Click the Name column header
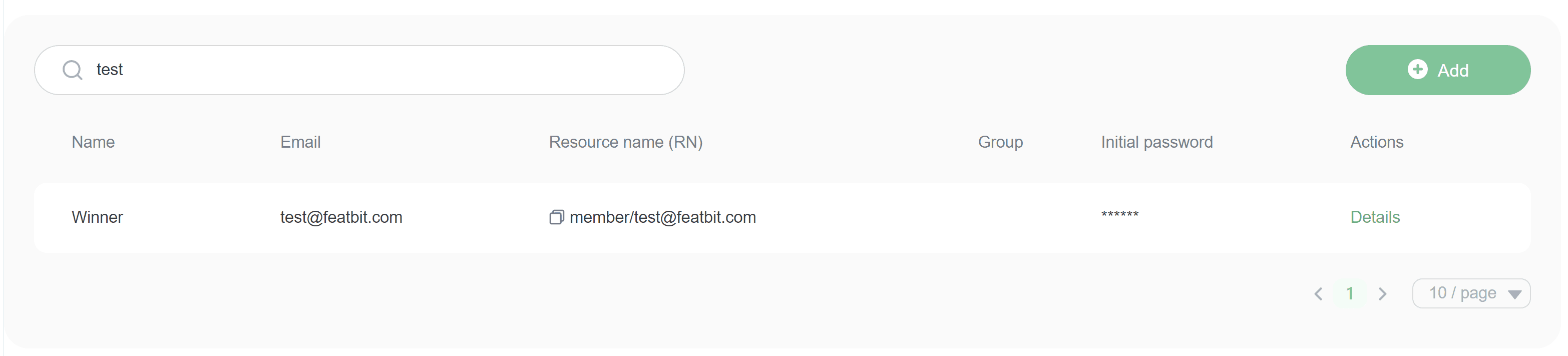The height and width of the screenshot is (356, 1568). 93,142
